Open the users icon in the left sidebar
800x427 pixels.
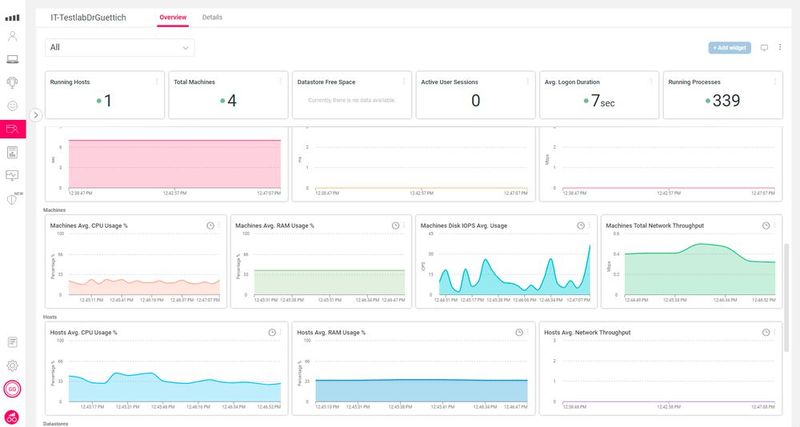point(13,37)
